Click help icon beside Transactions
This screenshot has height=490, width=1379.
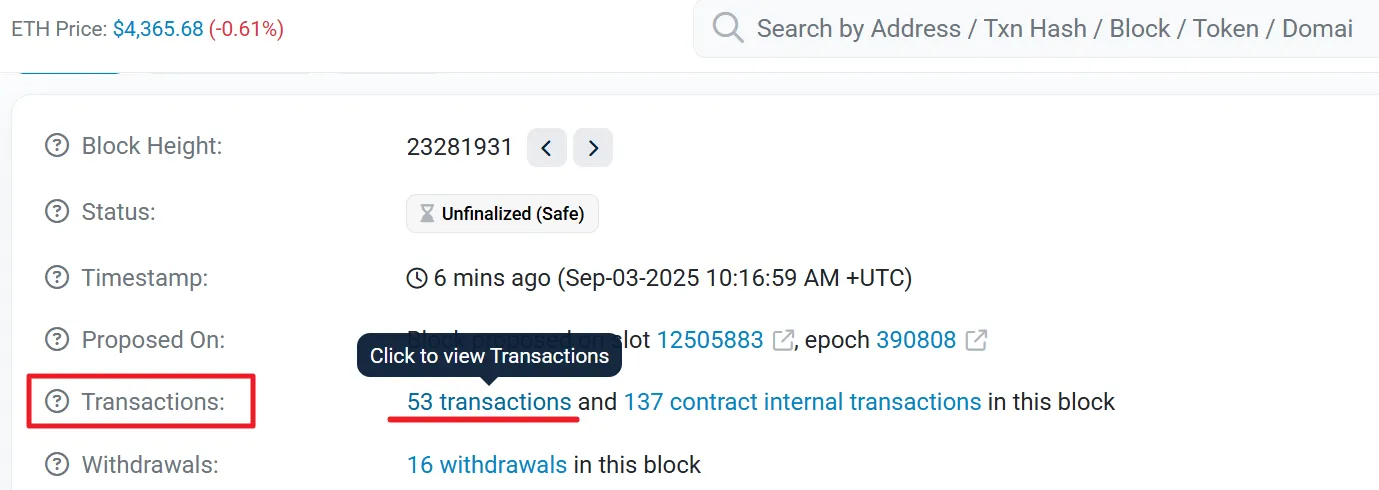coord(57,402)
